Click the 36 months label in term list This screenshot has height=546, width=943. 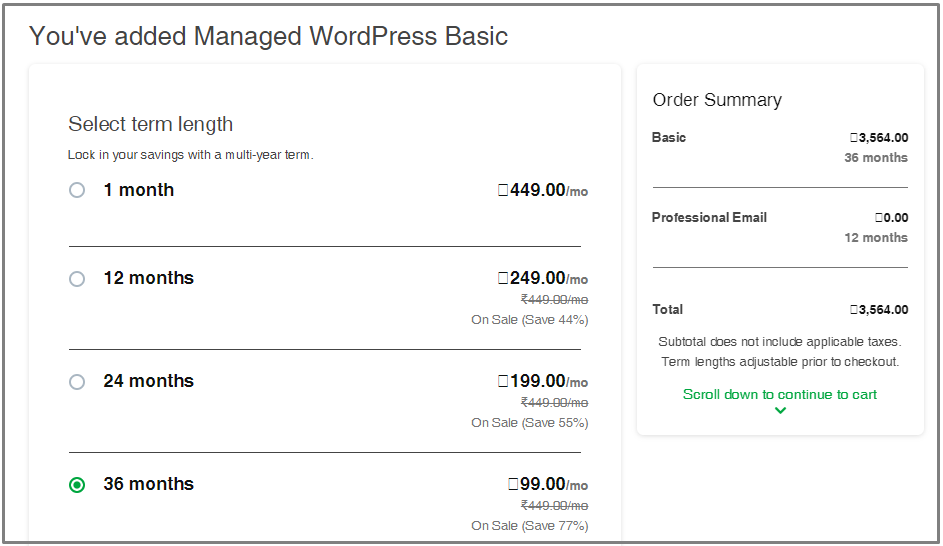149,483
